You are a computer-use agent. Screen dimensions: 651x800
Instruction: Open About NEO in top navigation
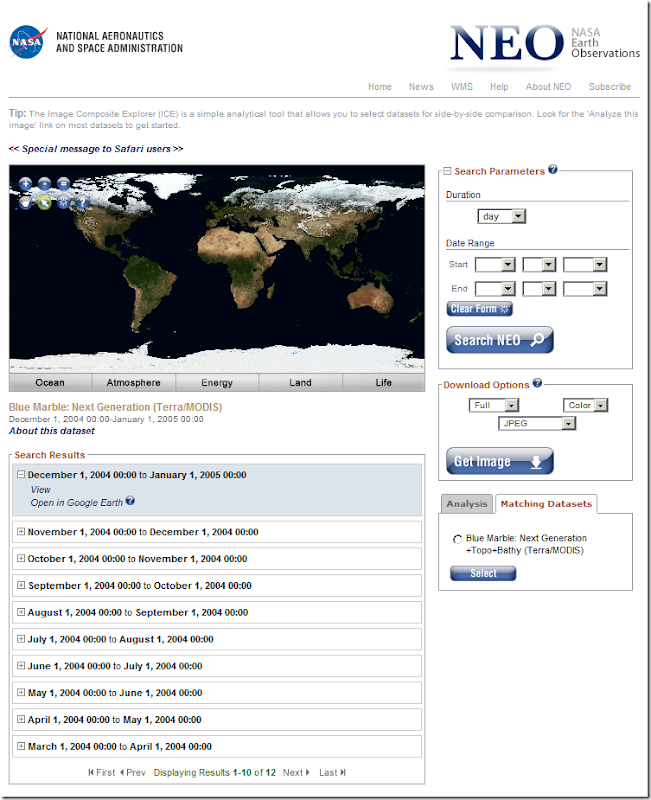coord(548,87)
